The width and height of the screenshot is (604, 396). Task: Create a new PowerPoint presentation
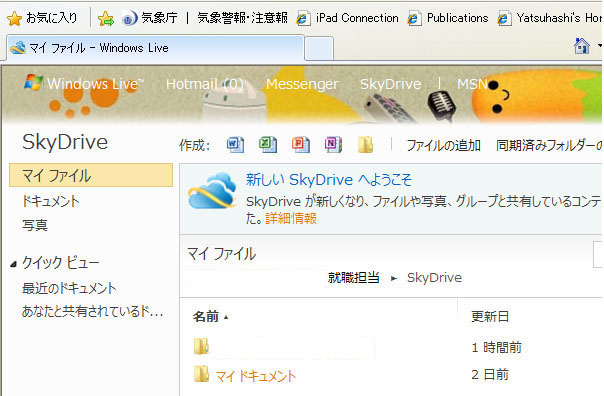point(300,145)
